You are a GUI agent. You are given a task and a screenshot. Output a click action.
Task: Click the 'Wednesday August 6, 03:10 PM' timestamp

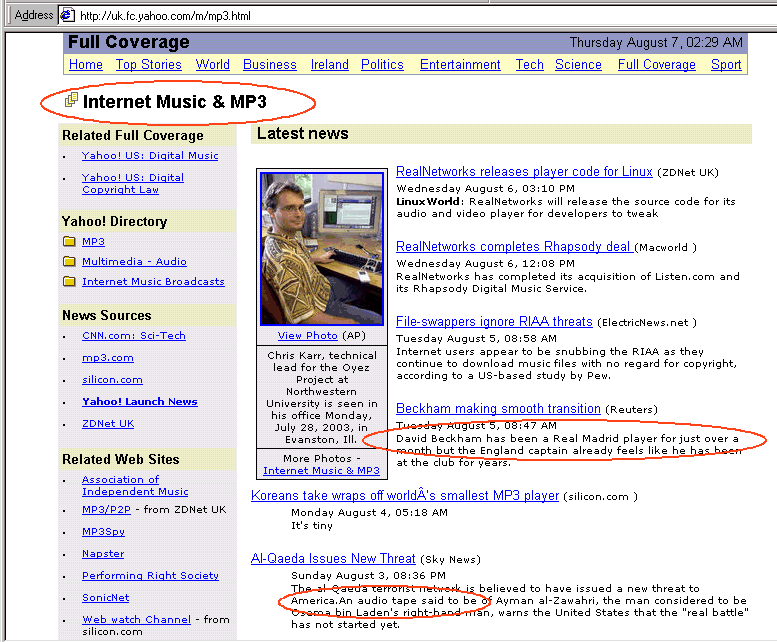[485, 188]
